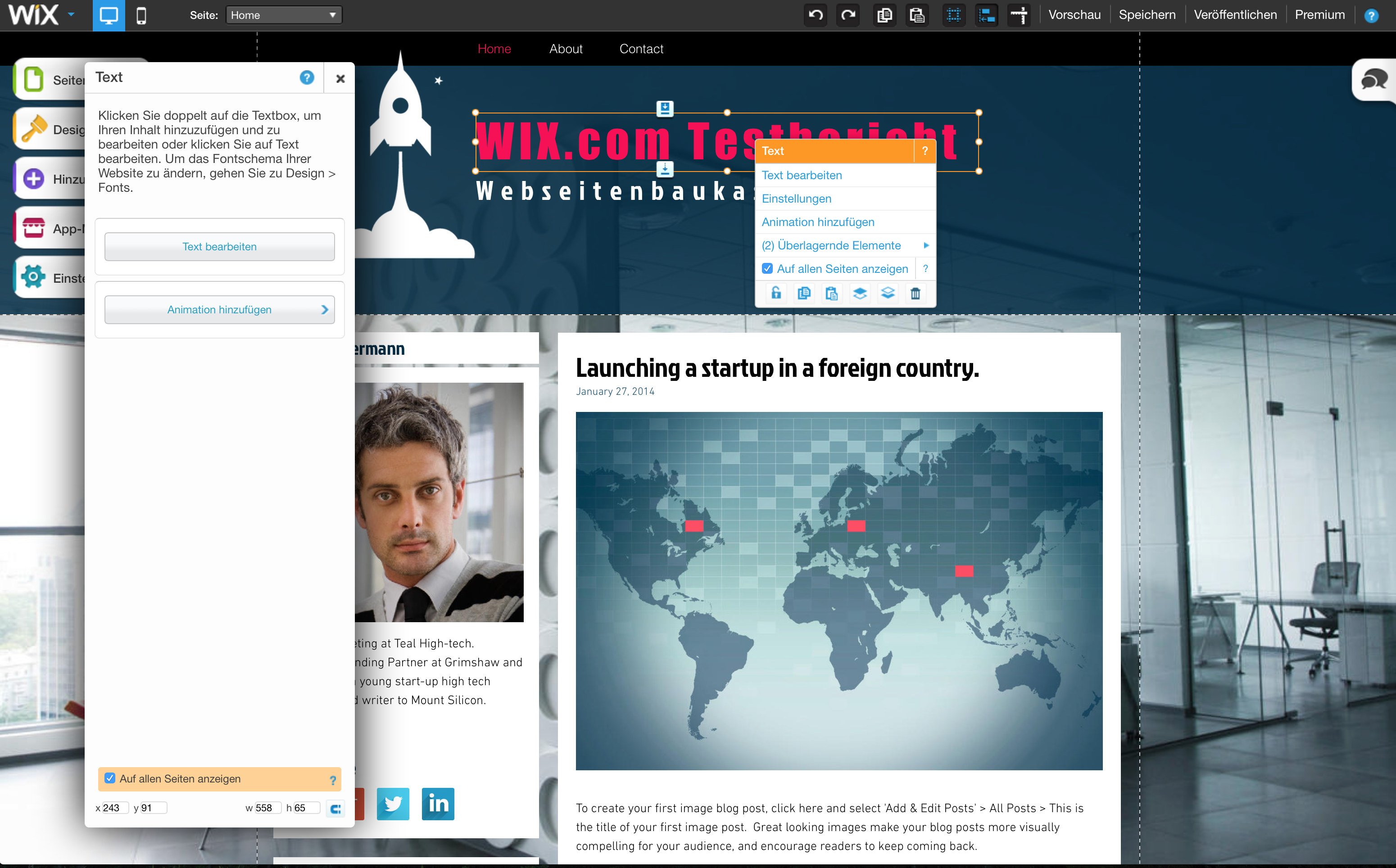Screen dimensions: 1396x868
Task: Click the 'Launching a startup in a foreign country.' heading
Action: point(777,368)
